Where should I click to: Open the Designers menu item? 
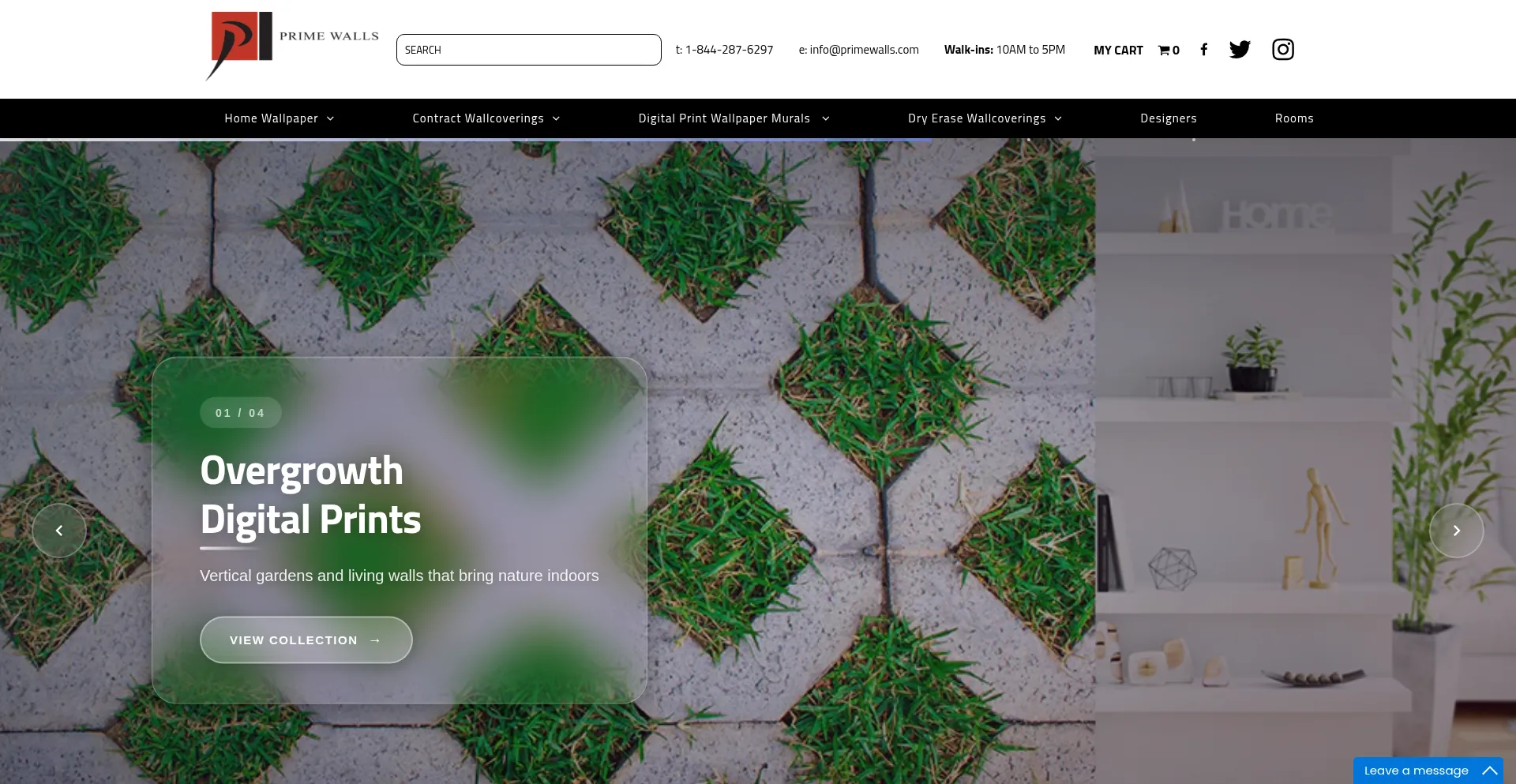1169,118
